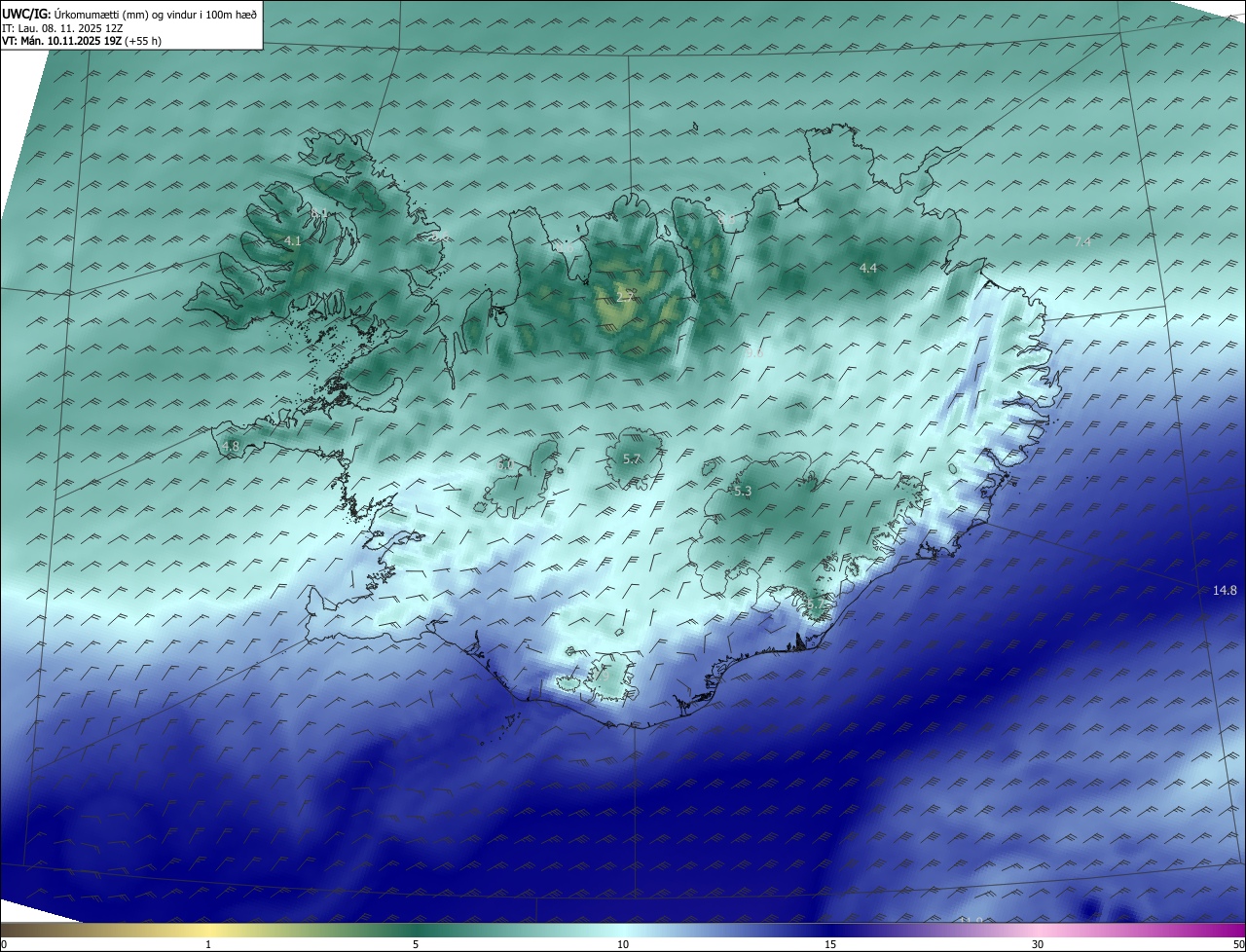1246x952 pixels.
Task: Click the "10" label on the color scale
Action: [623, 944]
